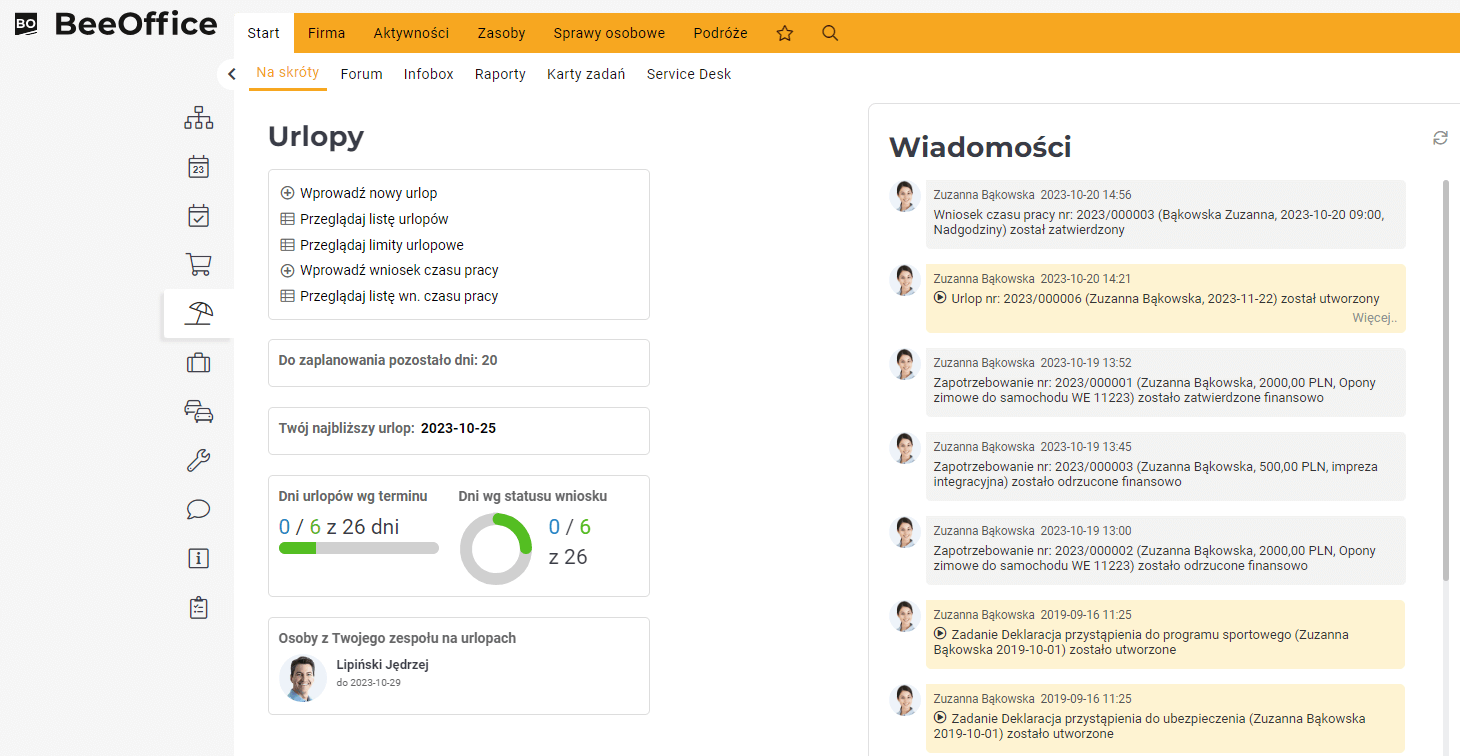
Task: Click Lipiński Jędrzej's photo thumbnail
Action: [303, 679]
